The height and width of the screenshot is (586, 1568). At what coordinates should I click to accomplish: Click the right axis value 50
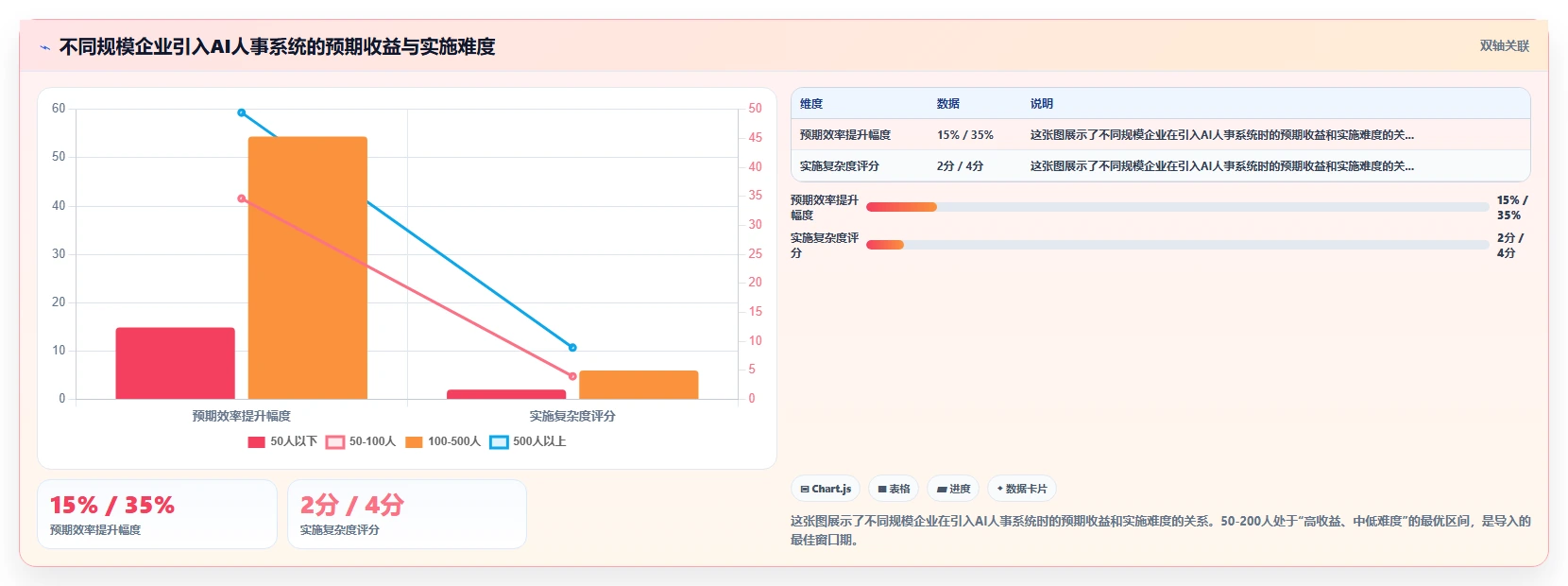point(756,109)
